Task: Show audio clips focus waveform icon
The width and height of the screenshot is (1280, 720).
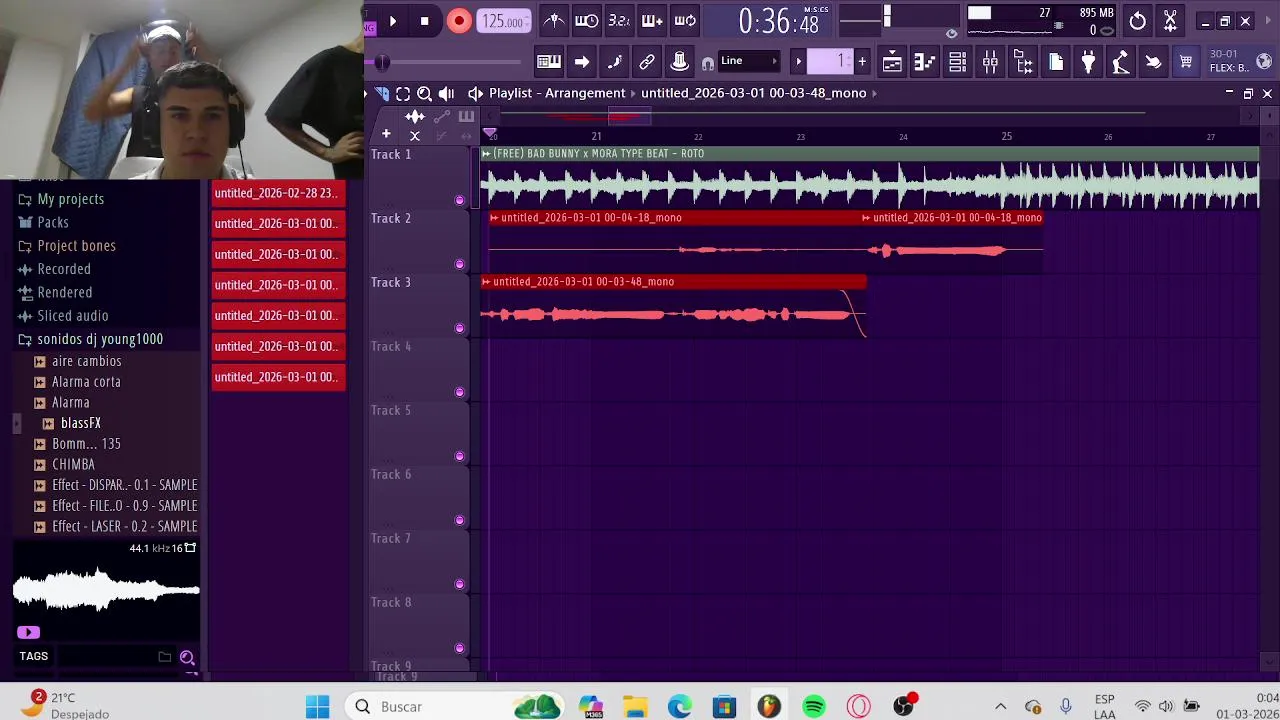Action: [415, 116]
